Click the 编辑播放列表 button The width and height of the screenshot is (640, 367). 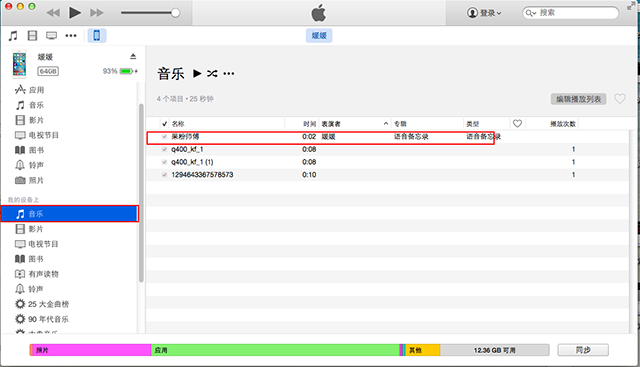pyautogui.click(x=578, y=99)
